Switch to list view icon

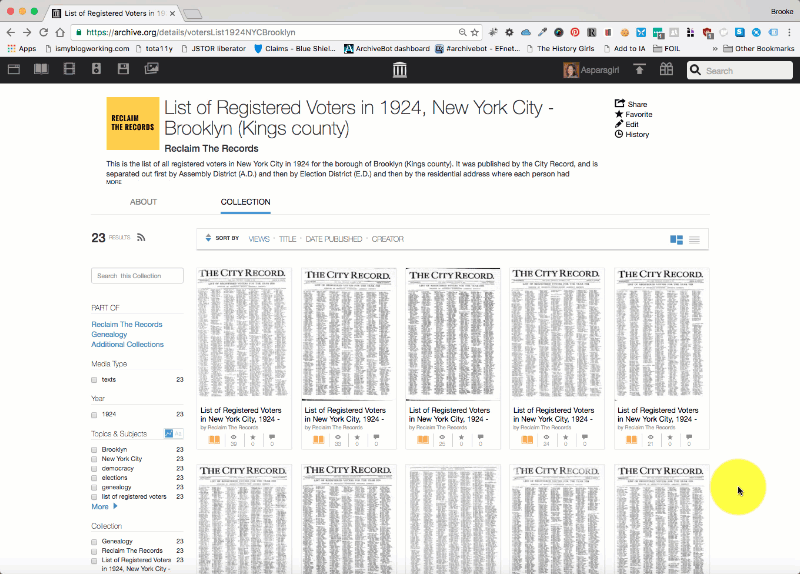coord(694,239)
